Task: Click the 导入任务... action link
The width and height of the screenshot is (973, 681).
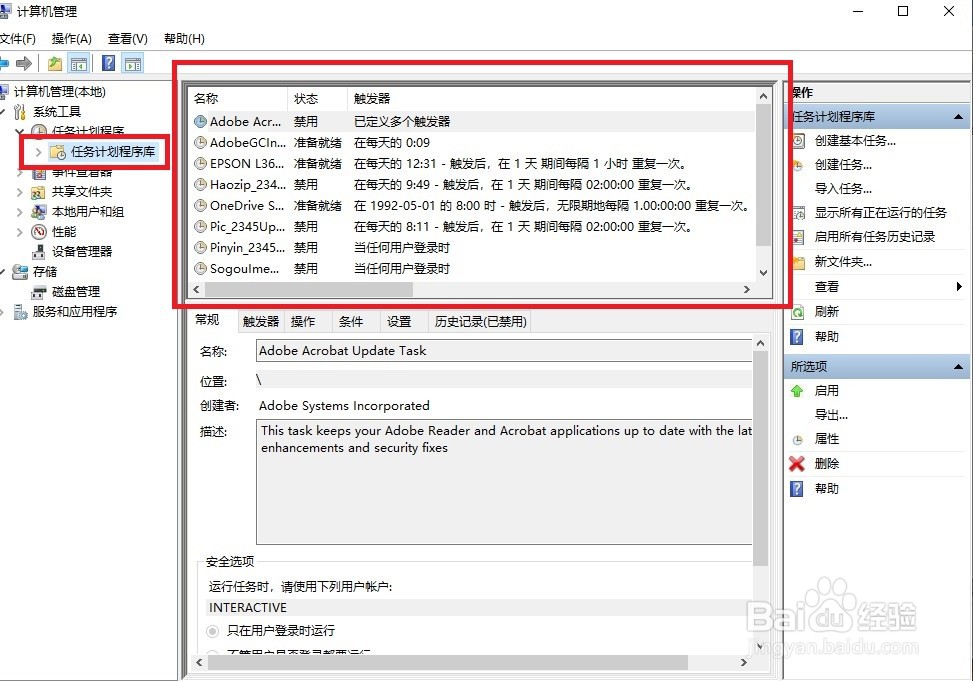Action: click(x=843, y=189)
